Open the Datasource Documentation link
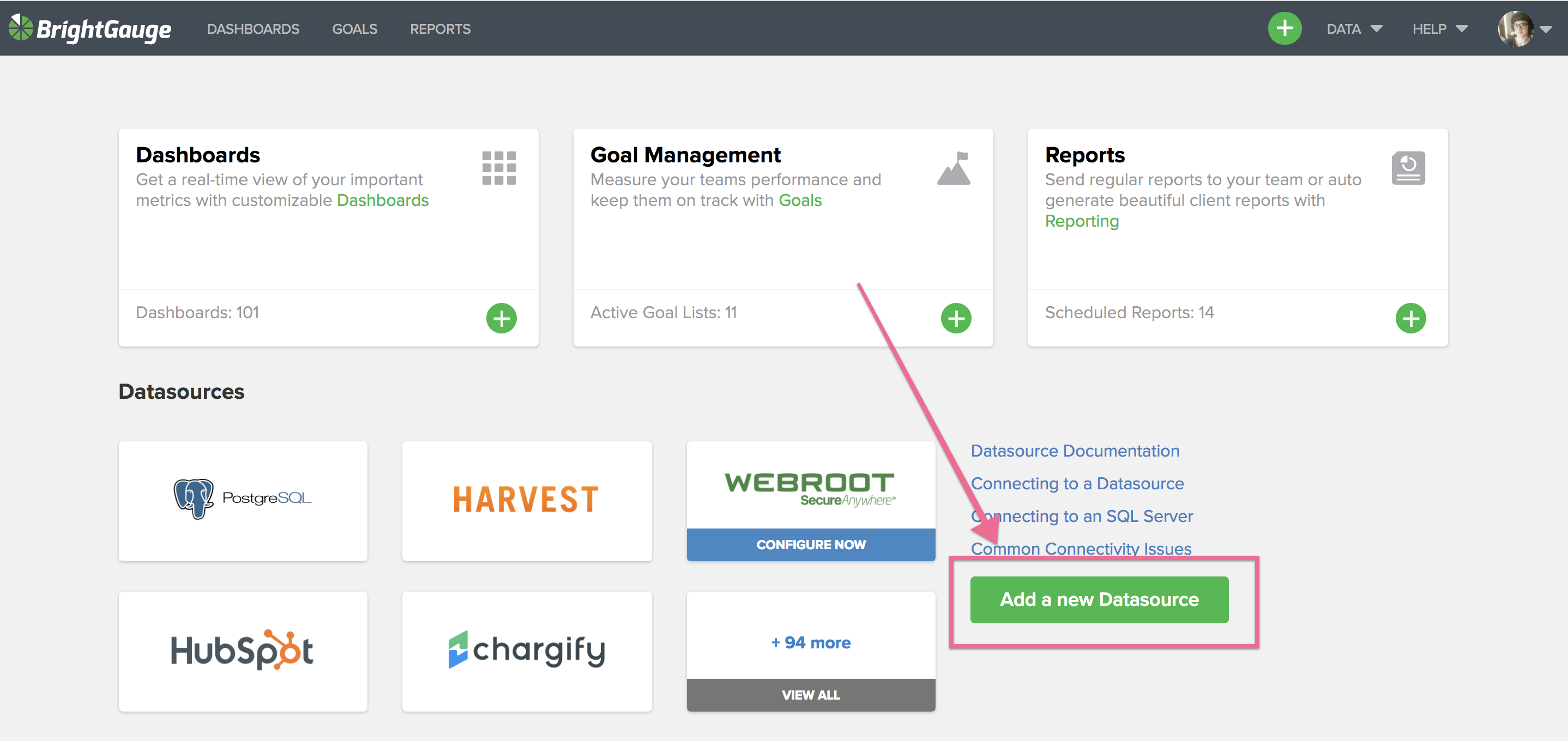Image resolution: width=1568 pixels, height=741 pixels. click(1075, 451)
